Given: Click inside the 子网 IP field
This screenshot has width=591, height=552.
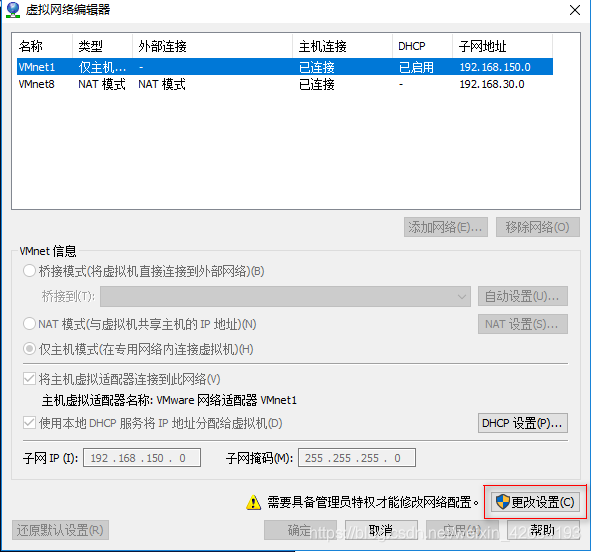Looking at the screenshot, I should [x=142, y=458].
